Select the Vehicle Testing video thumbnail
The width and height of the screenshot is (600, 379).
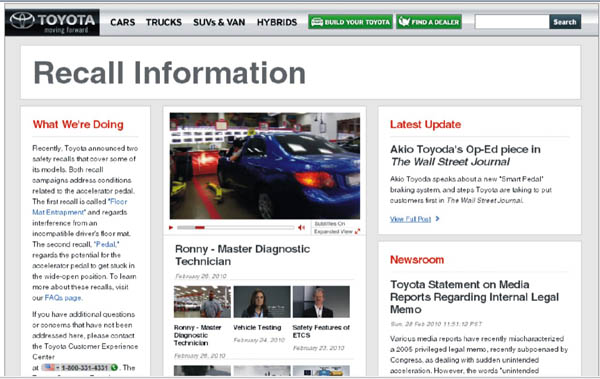(x=262, y=302)
